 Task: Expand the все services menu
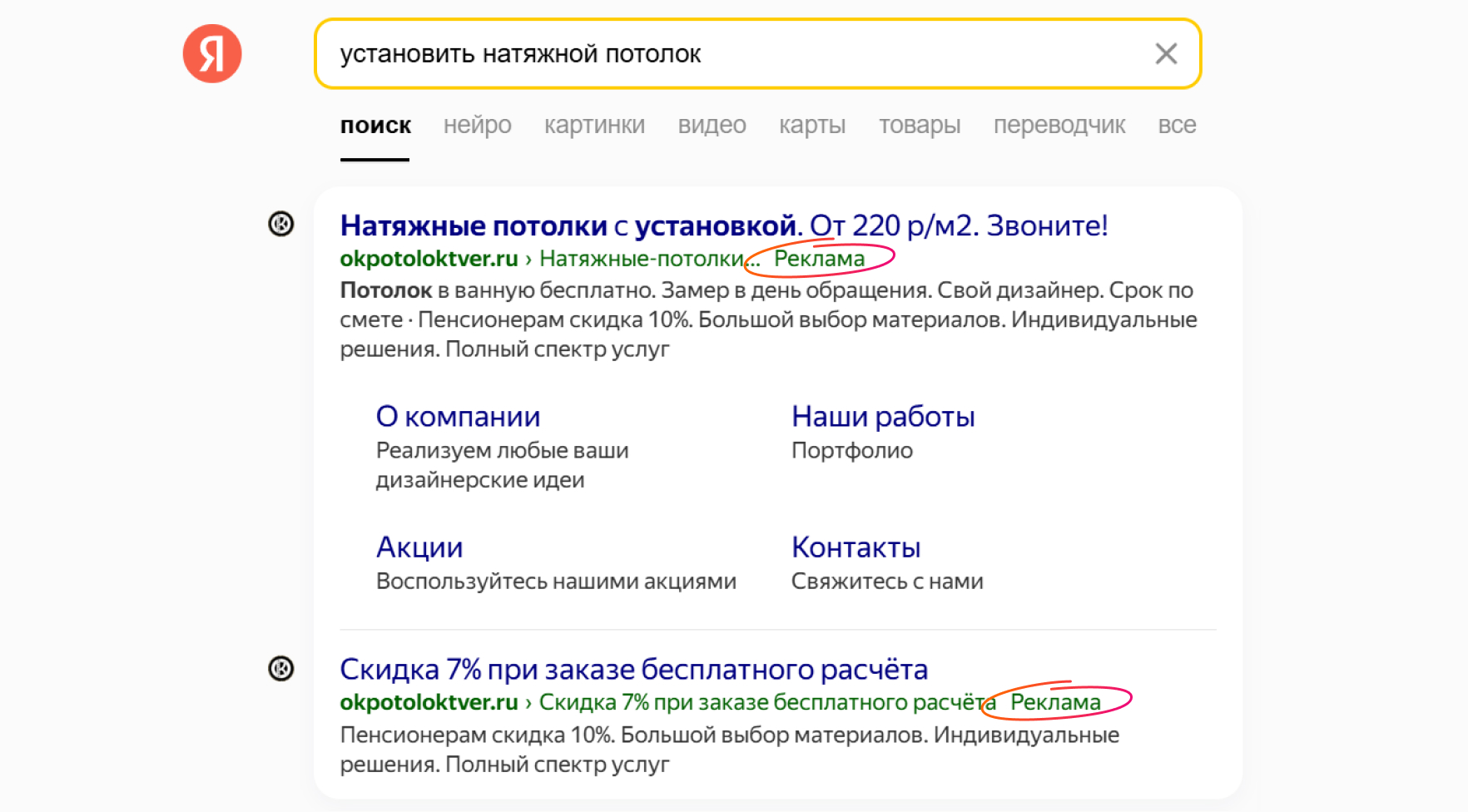click(1177, 125)
